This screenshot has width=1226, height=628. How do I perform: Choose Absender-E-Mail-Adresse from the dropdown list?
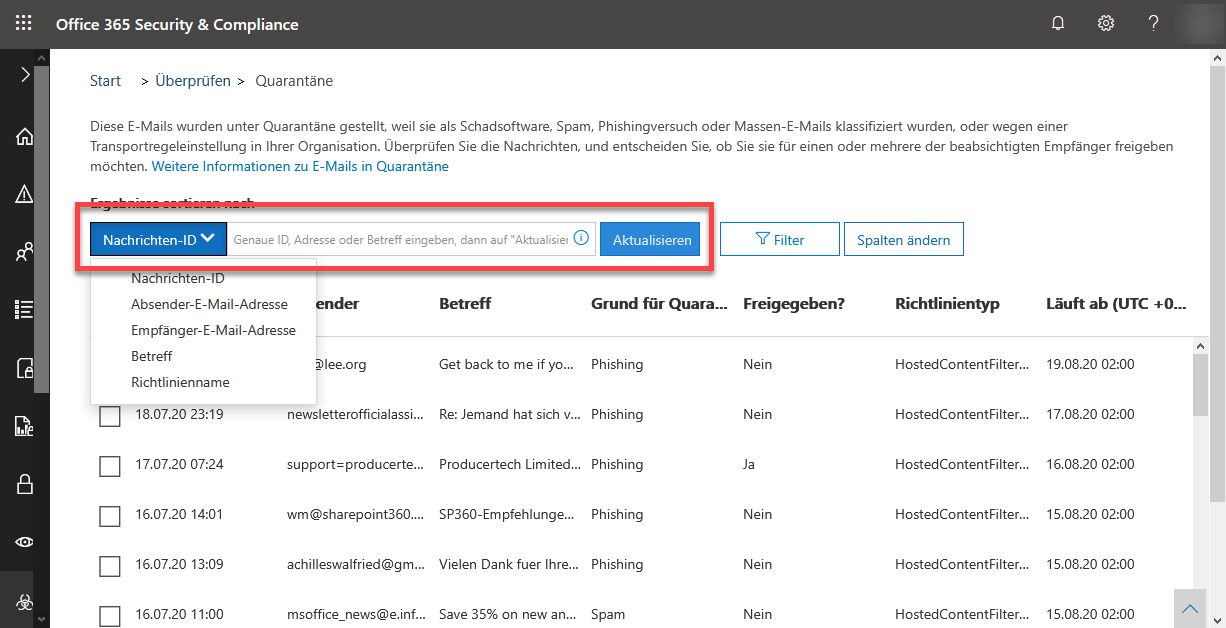click(x=209, y=304)
